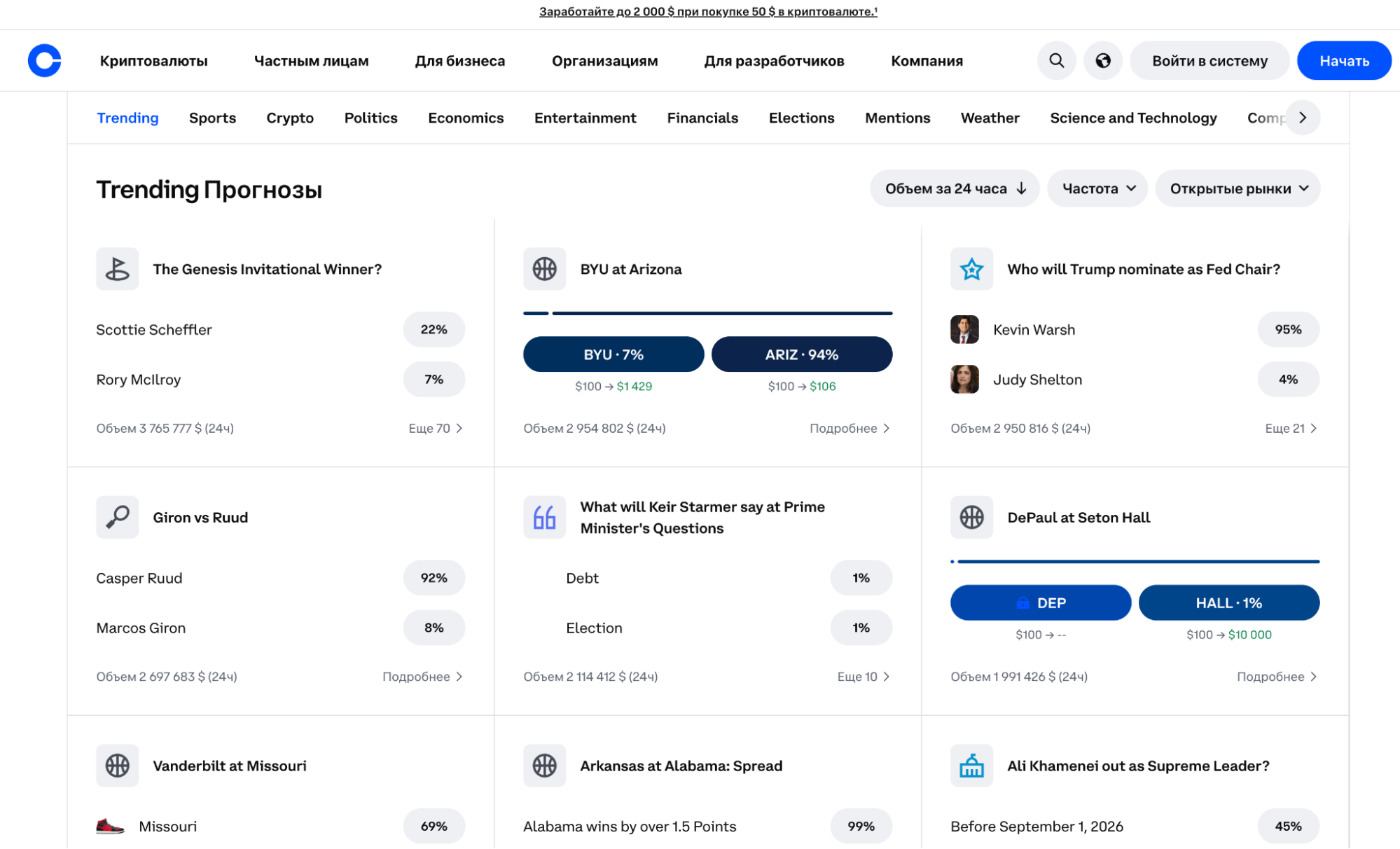Click quote icon for Keir Starmer market
The width and height of the screenshot is (1400, 849).
(x=544, y=517)
